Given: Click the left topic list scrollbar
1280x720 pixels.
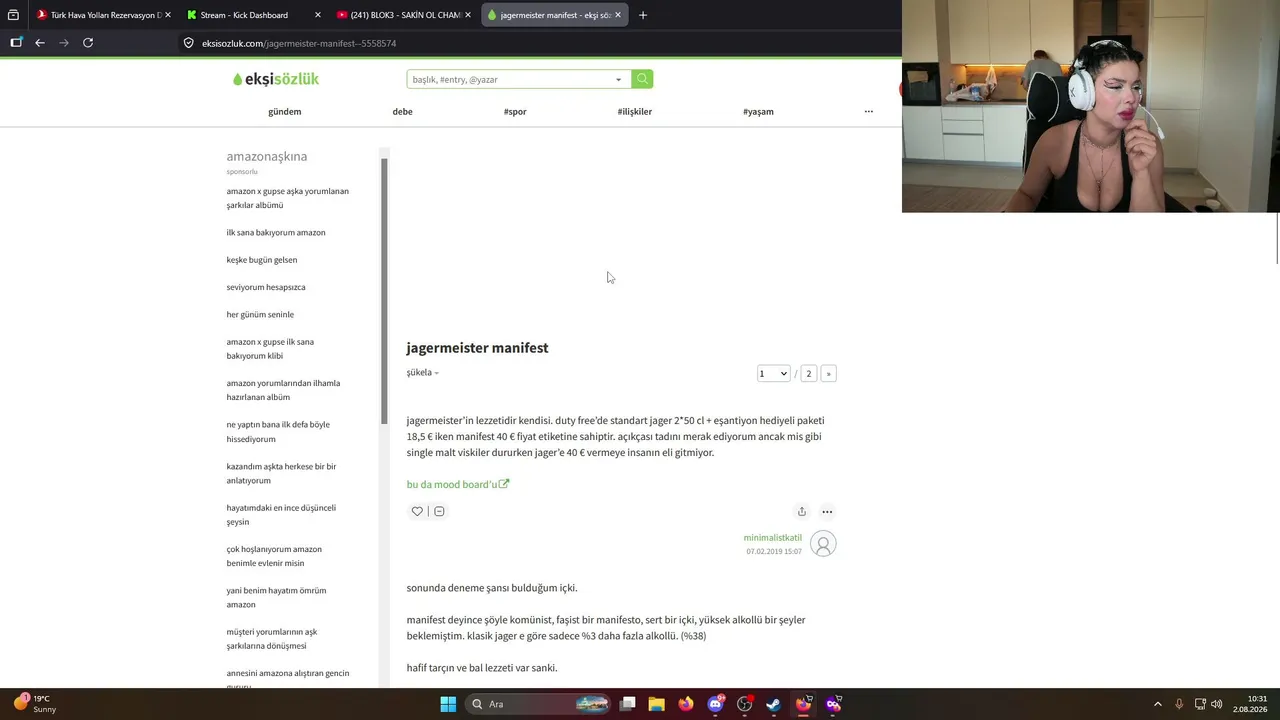Looking at the screenshot, I should tap(383, 290).
